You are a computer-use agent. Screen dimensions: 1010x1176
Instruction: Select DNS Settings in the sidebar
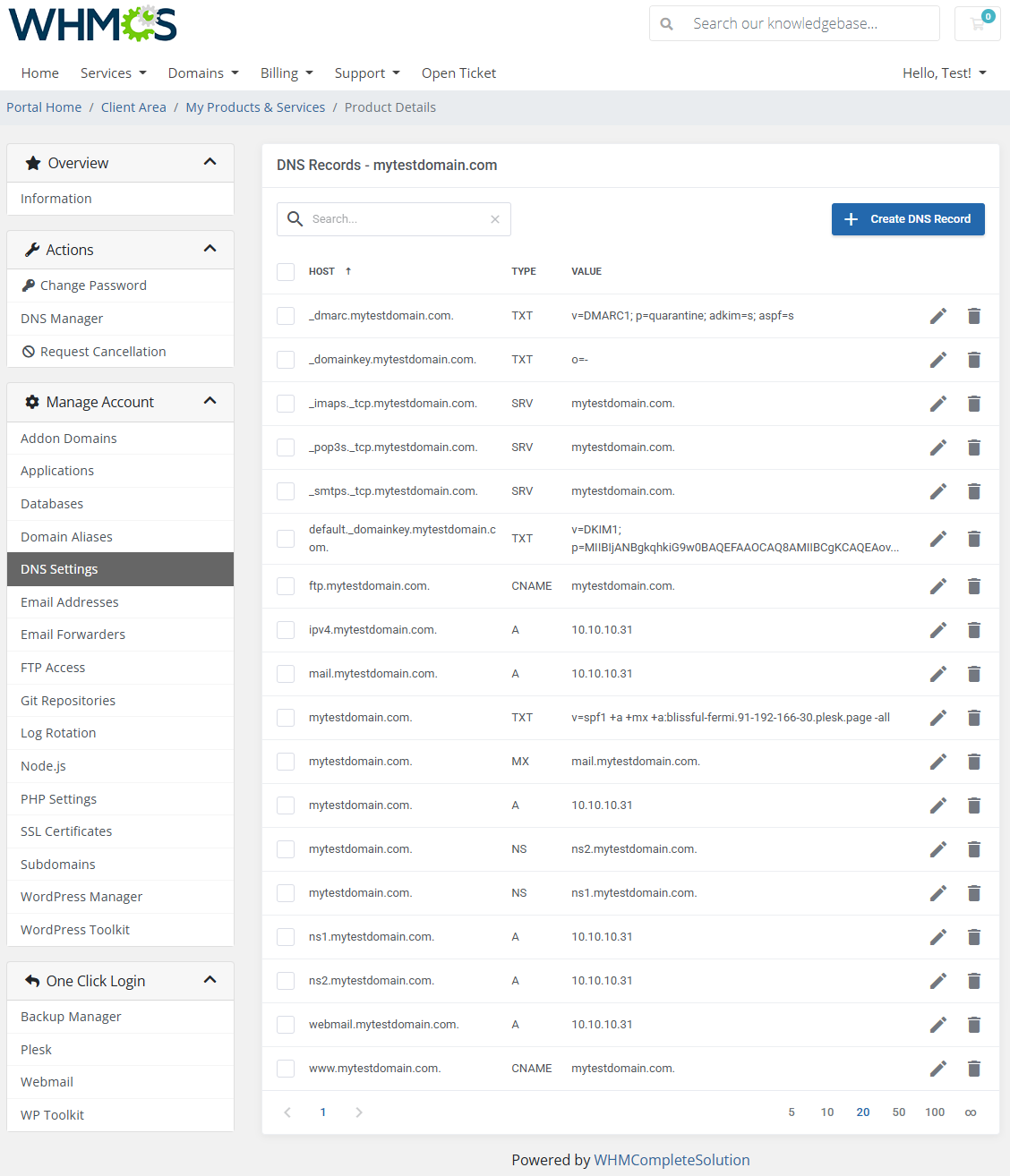(59, 568)
